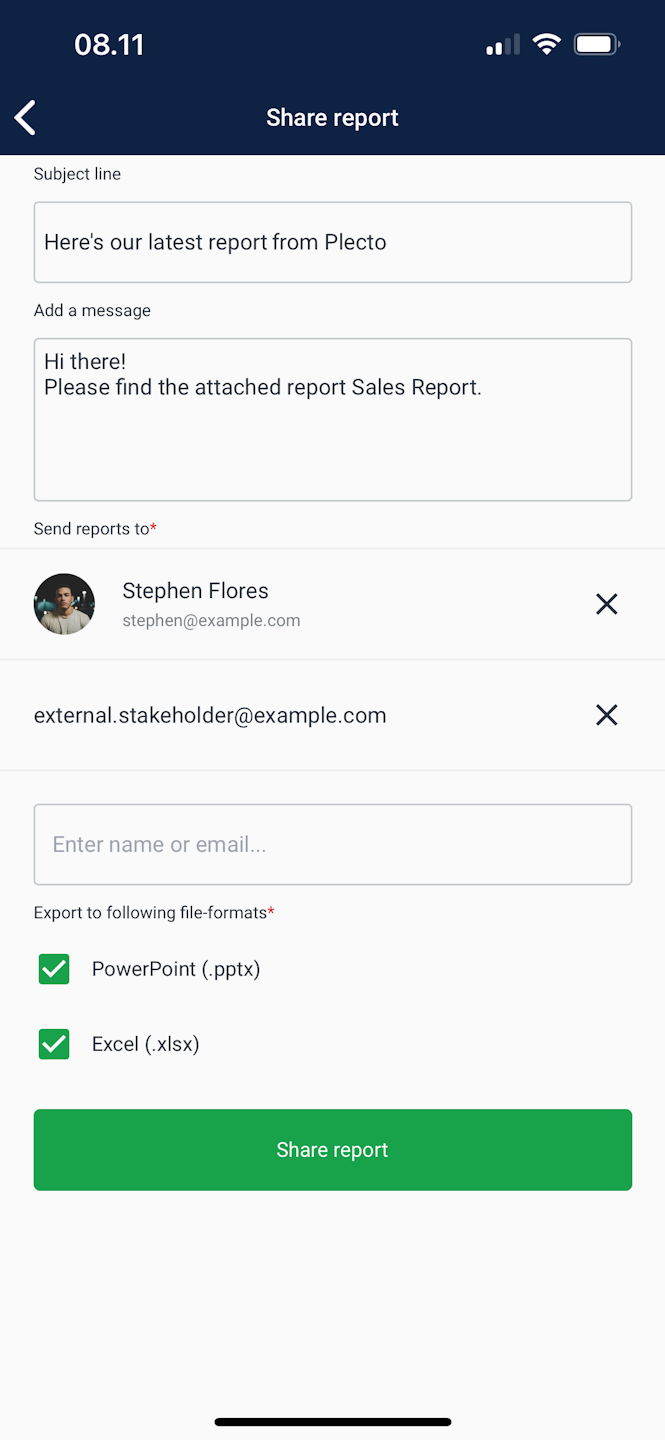
Task: Tap the battery status icon
Action: [597, 44]
